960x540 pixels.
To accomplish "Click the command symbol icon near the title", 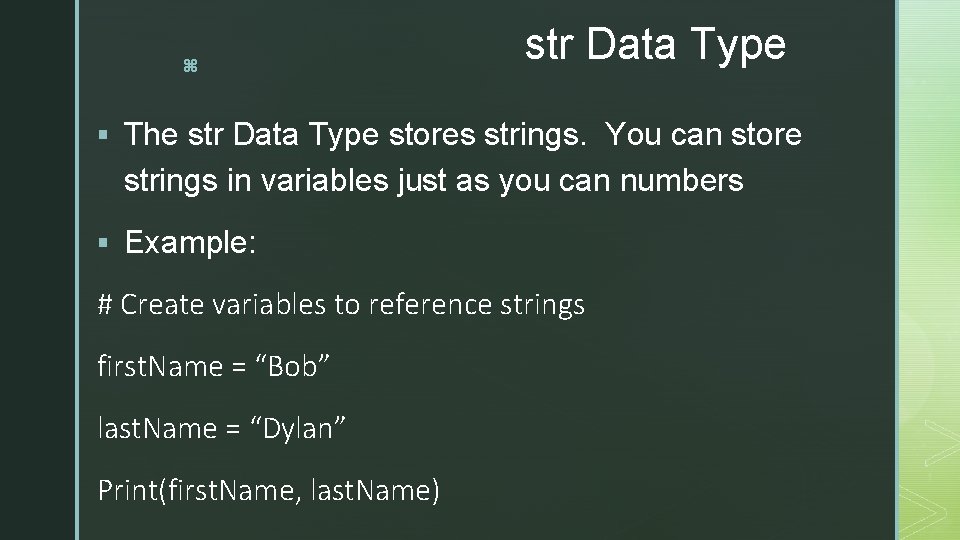I will pos(190,66).
